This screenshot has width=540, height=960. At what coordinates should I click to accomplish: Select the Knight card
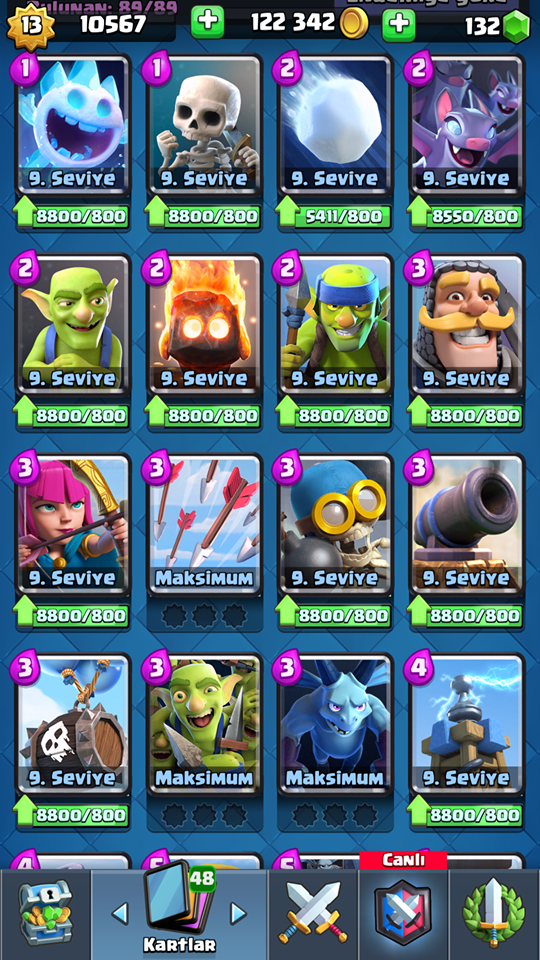coord(467,325)
